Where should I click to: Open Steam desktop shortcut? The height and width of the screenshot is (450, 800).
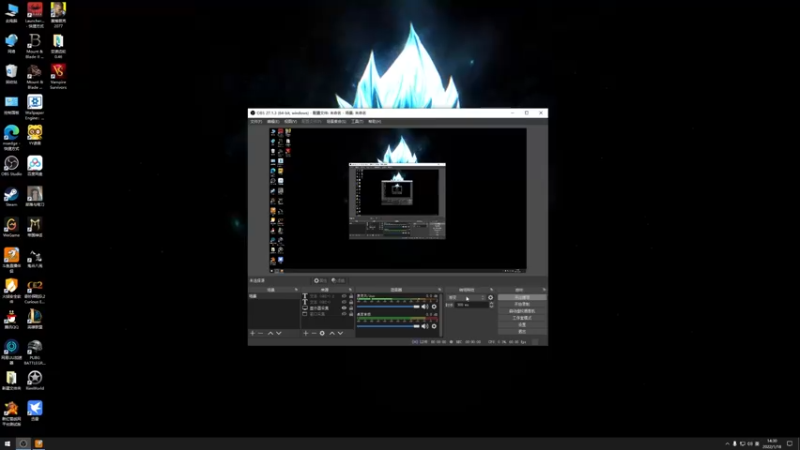coord(11,196)
